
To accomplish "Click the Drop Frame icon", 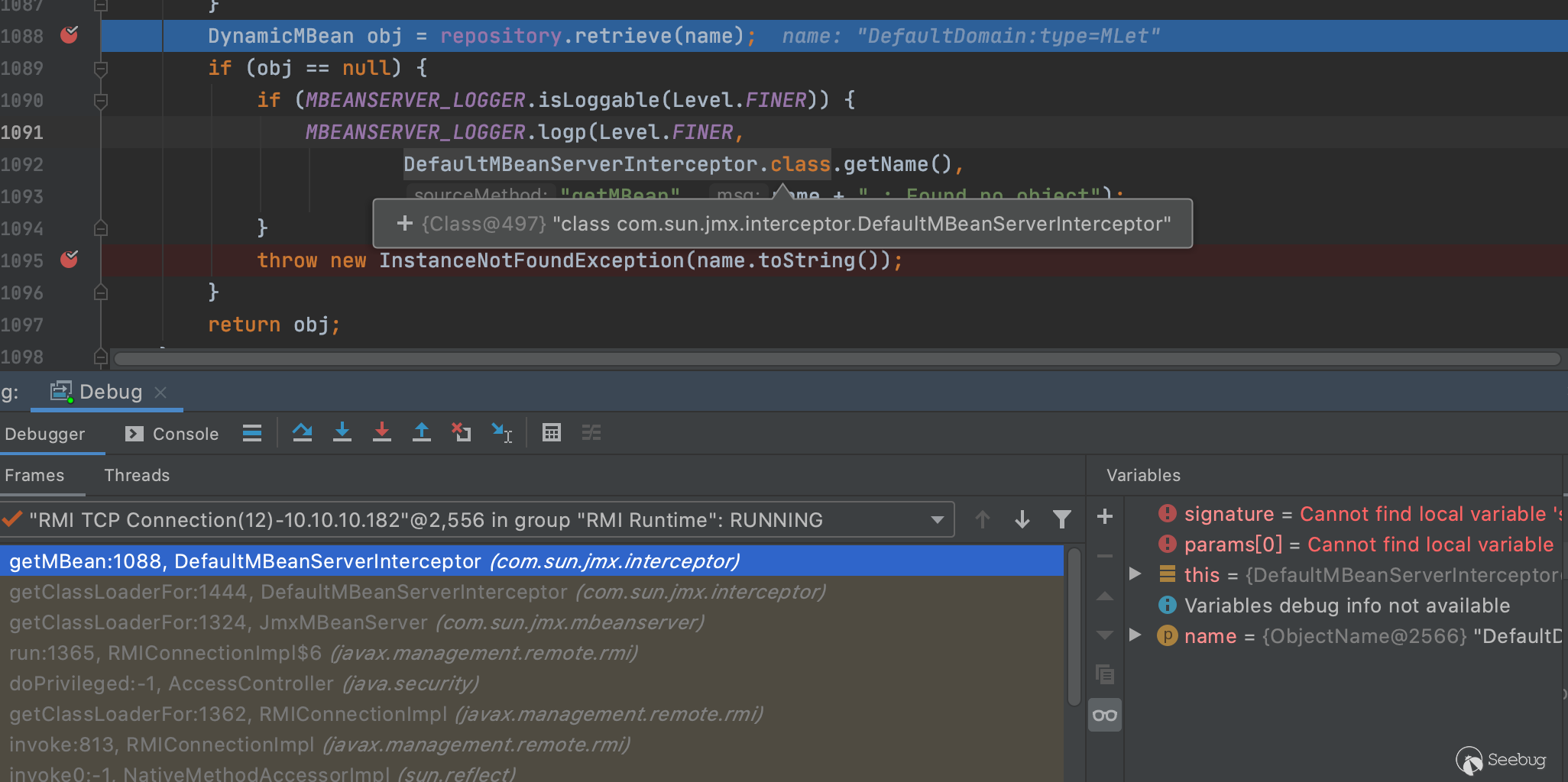I will (461, 433).
